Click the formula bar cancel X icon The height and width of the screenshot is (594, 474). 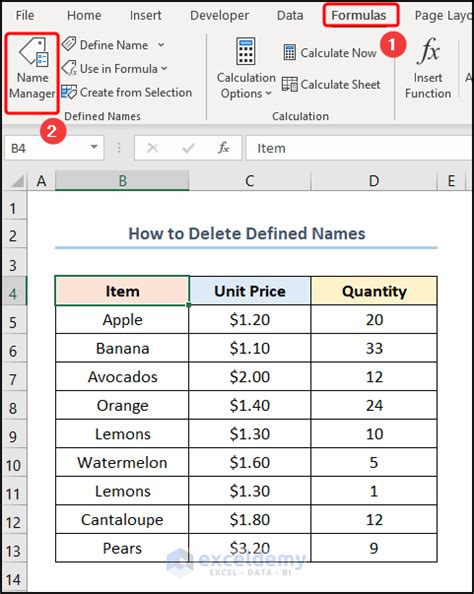(x=152, y=148)
